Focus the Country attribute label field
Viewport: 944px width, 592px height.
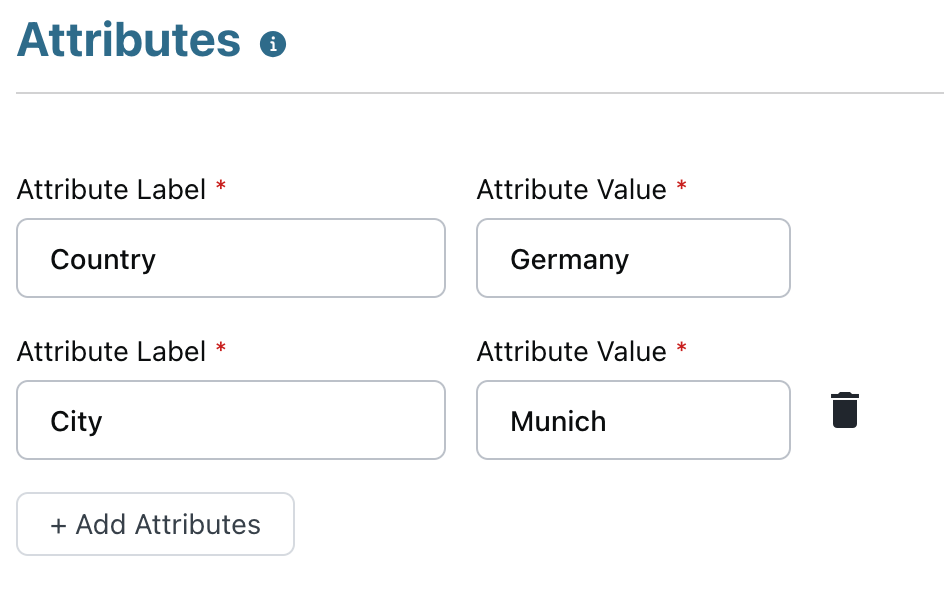230,259
